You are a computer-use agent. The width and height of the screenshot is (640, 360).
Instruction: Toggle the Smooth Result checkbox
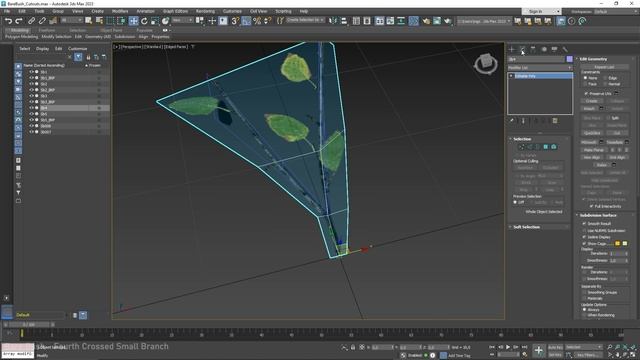[584, 224]
